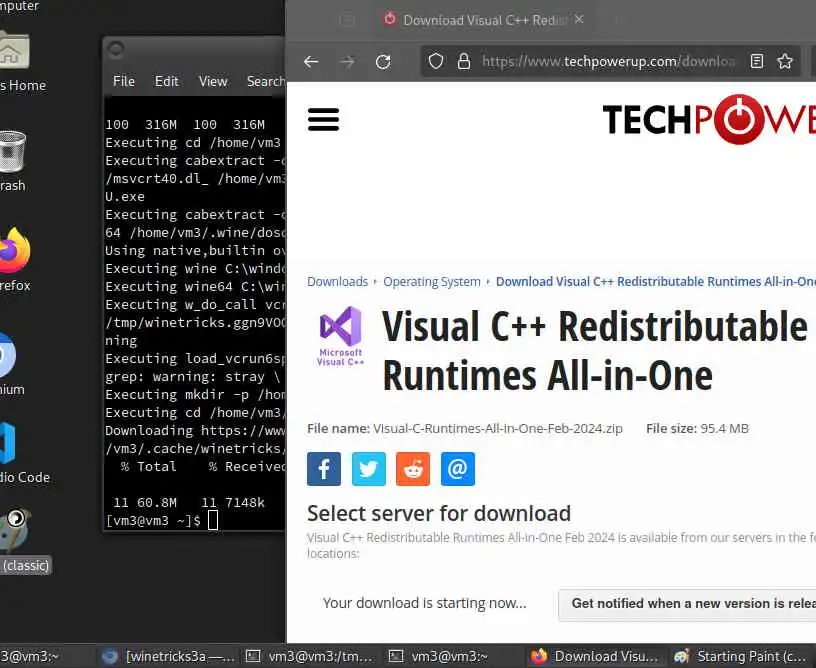Click Get notified when a new version button
The width and height of the screenshot is (816, 668).
coord(687,604)
